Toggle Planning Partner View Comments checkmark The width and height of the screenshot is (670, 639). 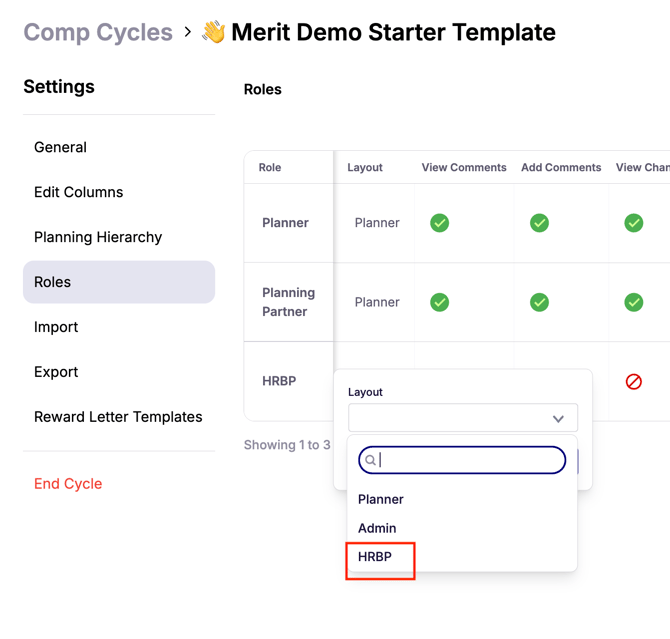coord(439,302)
